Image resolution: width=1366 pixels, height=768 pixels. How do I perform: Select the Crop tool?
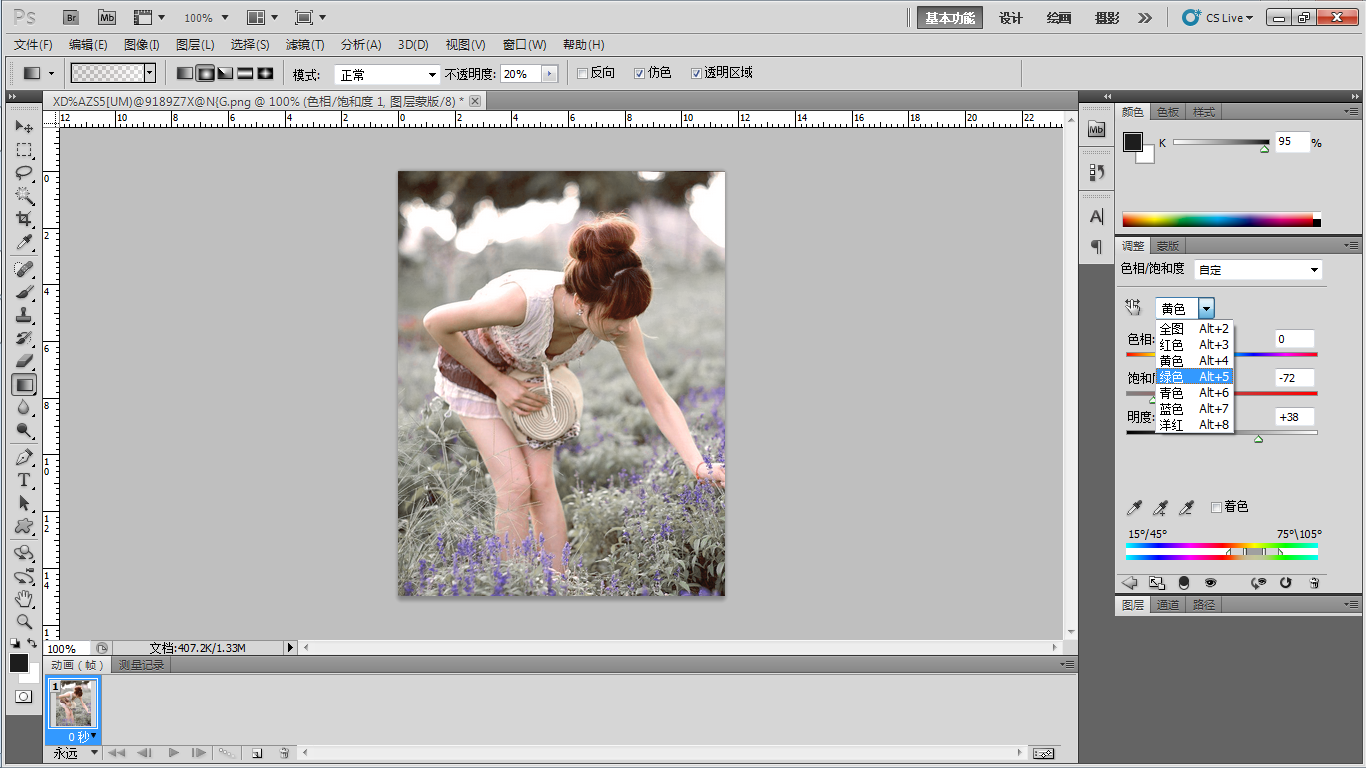[24, 219]
